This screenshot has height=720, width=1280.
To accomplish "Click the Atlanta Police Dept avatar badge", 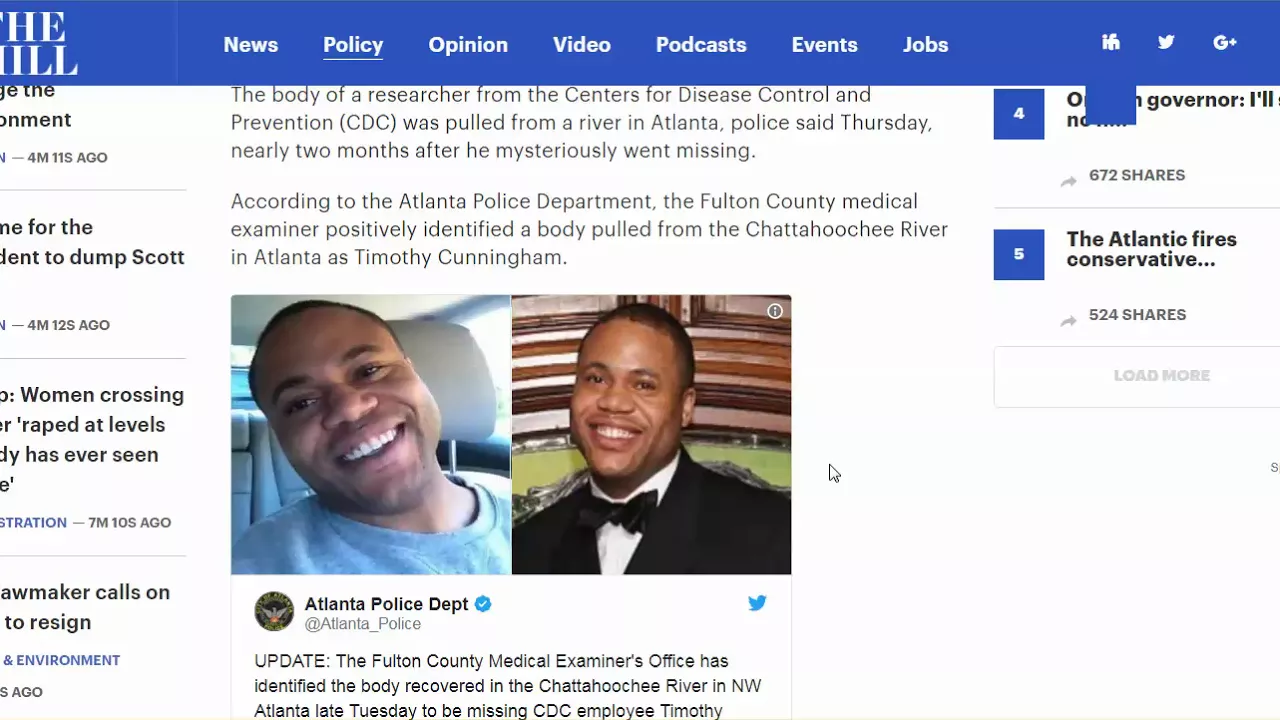I will point(274,611).
